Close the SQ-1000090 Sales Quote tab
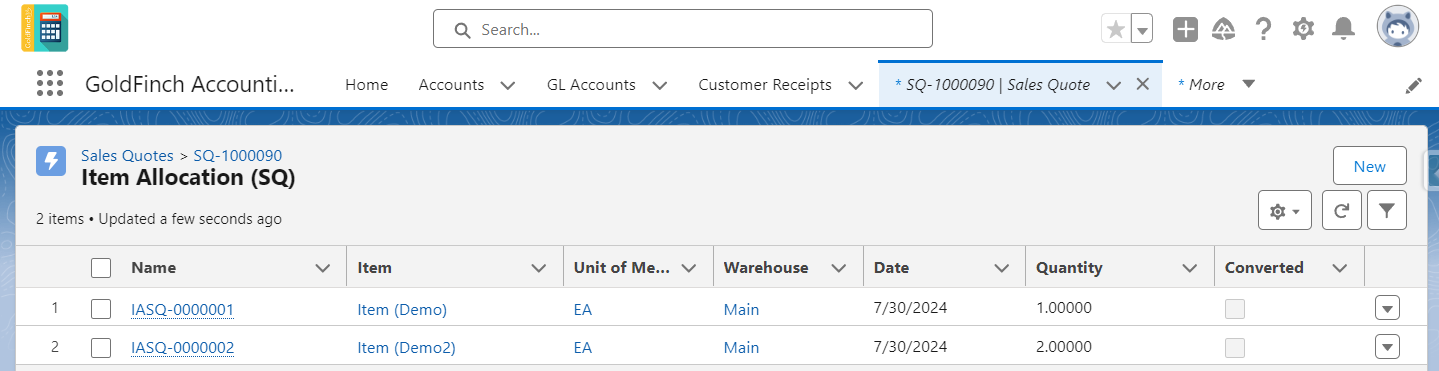The width and height of the screenshot is (1439, 371). pyautogui.click(x=1143, y=84)
